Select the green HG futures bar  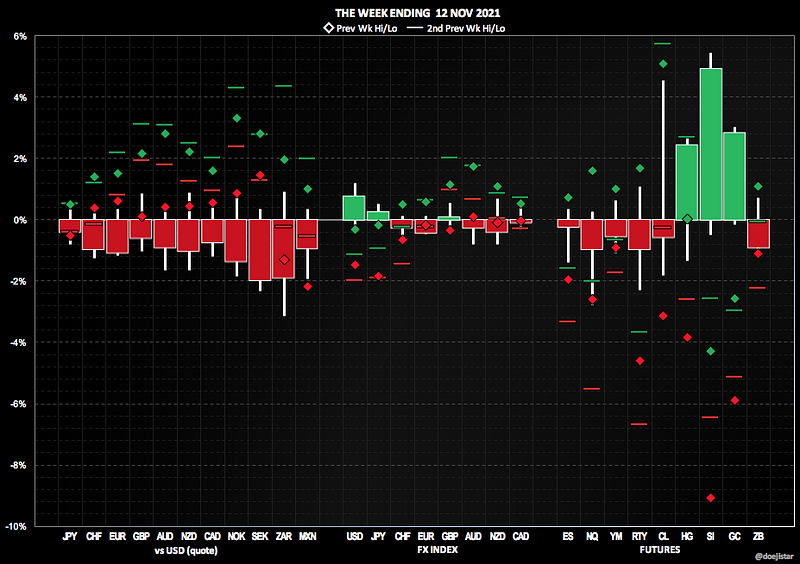click(687, 183)
